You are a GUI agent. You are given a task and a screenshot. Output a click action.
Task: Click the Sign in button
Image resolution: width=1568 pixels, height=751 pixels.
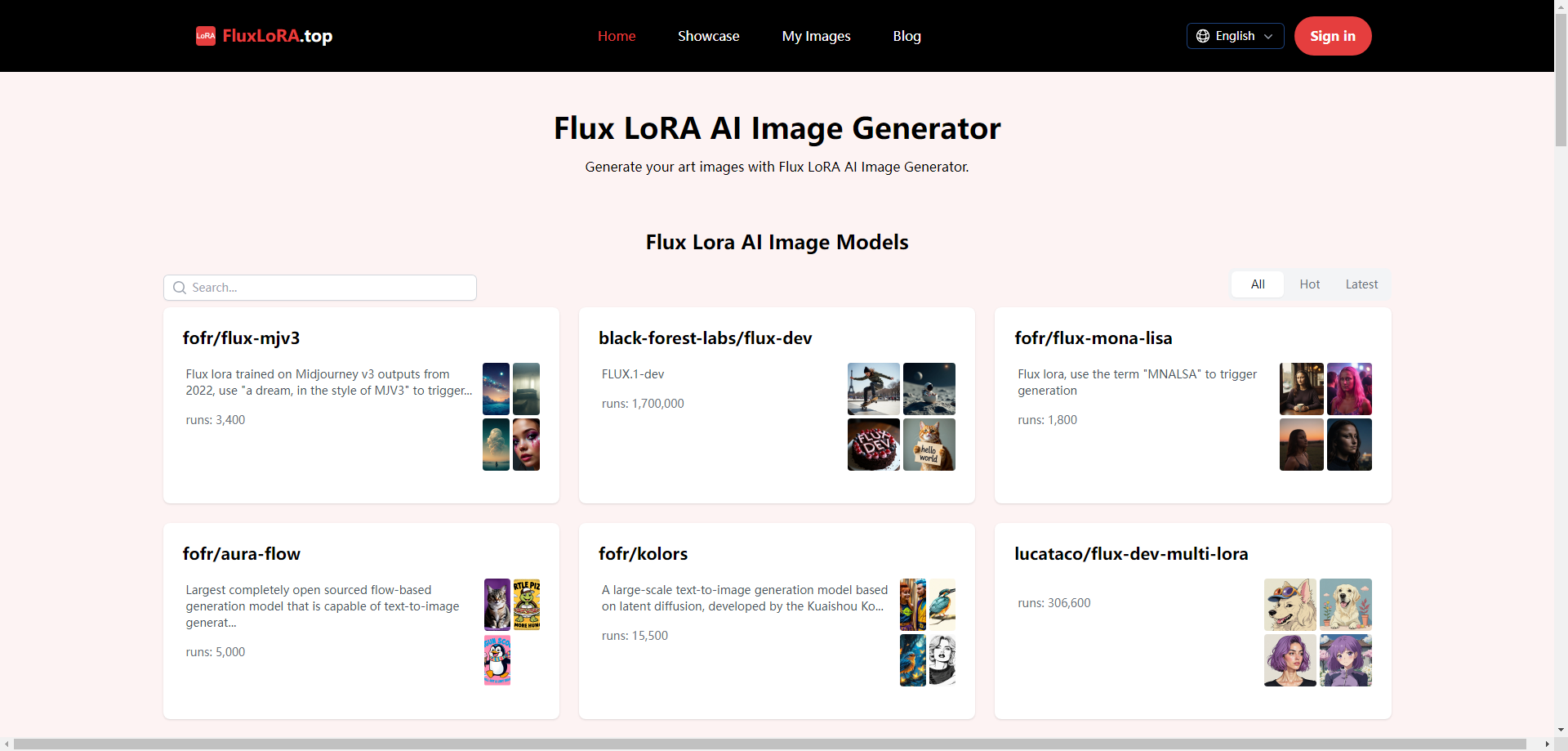(x=1333, y=36)
